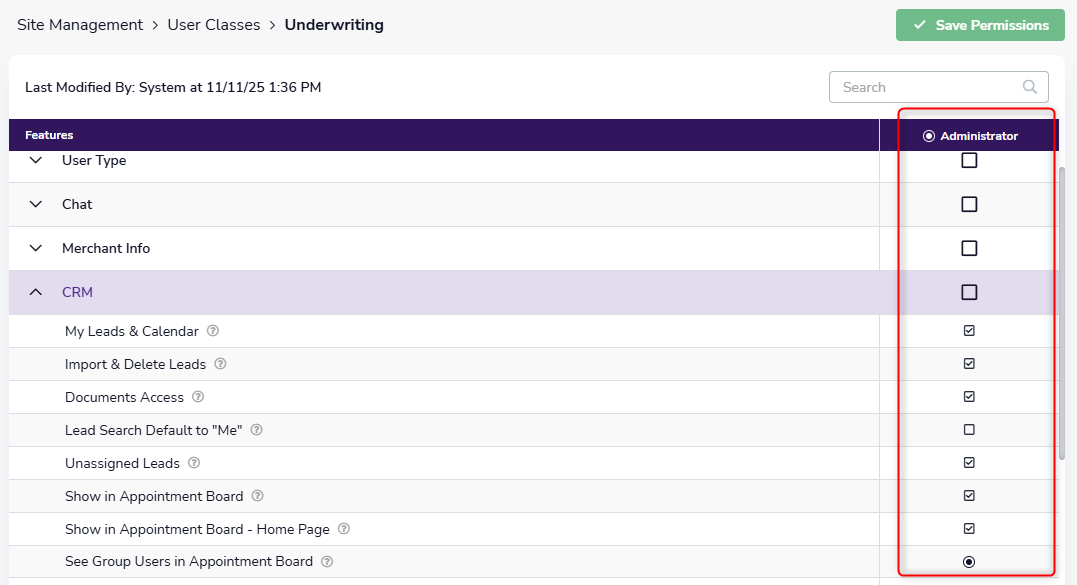Open User Classes breadcrumb link
This screenshot has width=1077, height=585.
tap(214, 25)
